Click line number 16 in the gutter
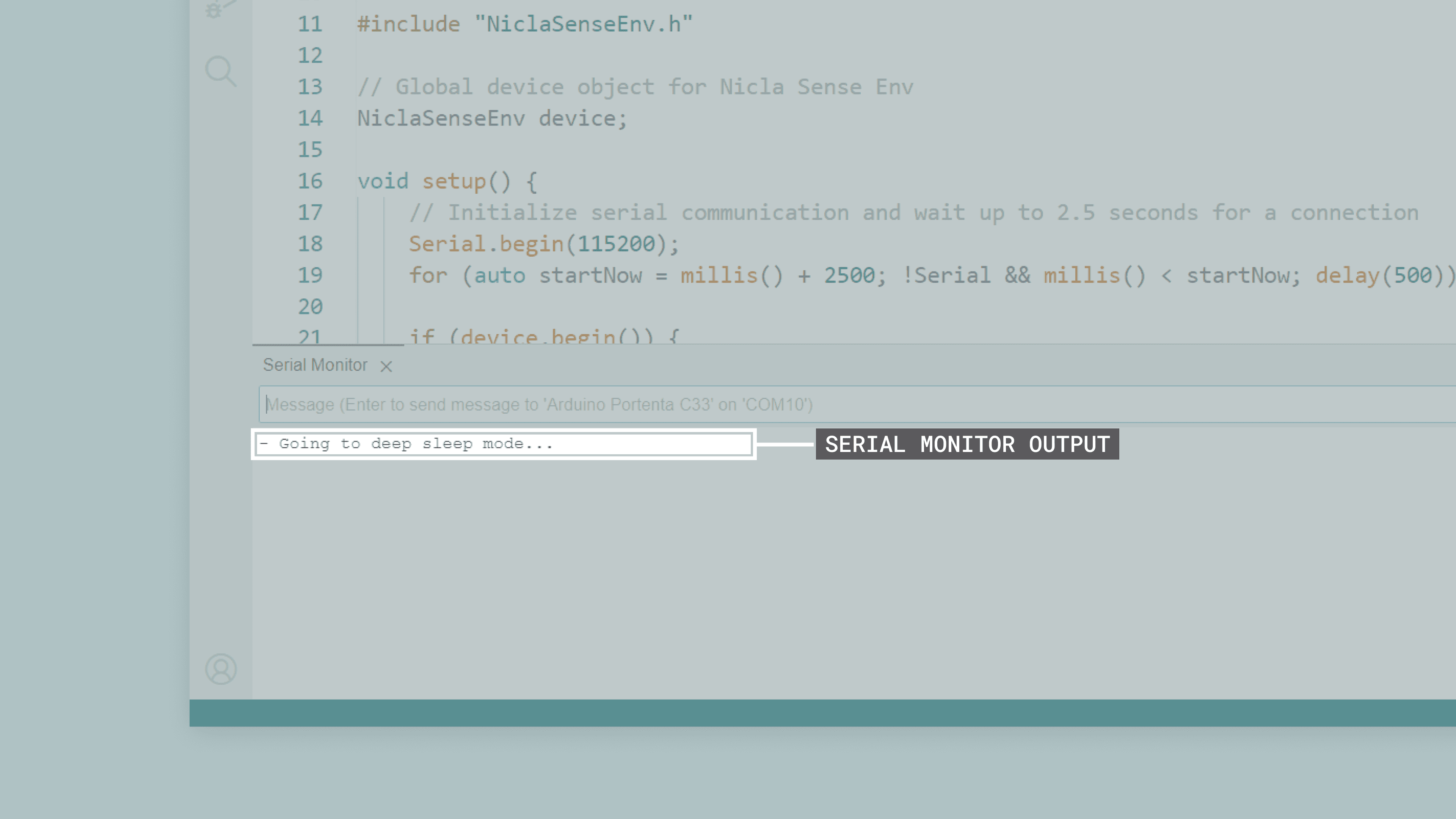 pos(310,182)
